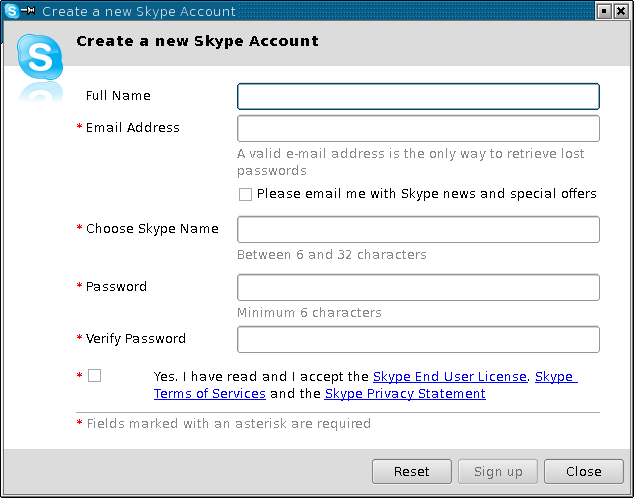
Task: Close window using titlebar X button
Action: point(621,11)
